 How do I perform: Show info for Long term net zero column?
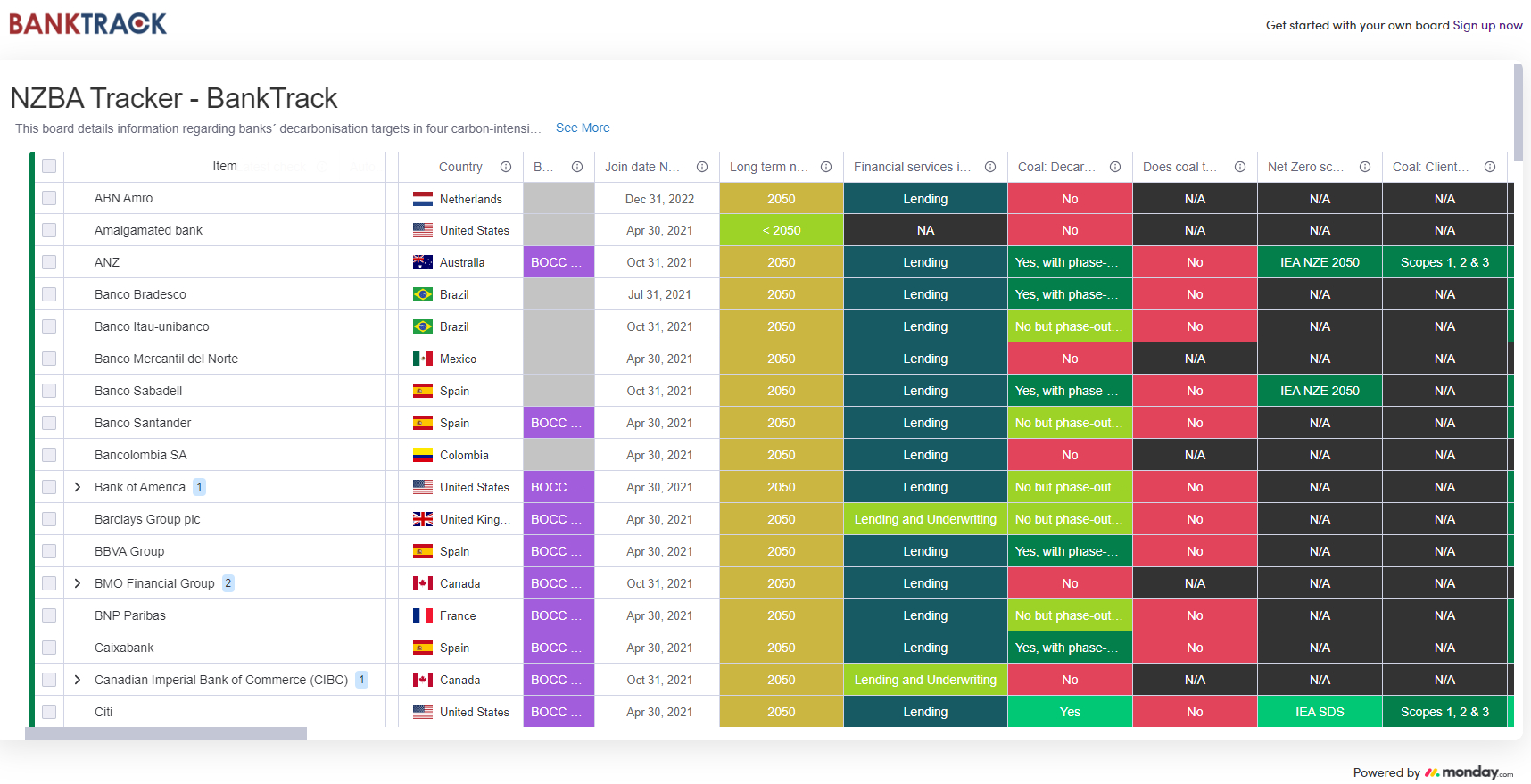(826, 167)
